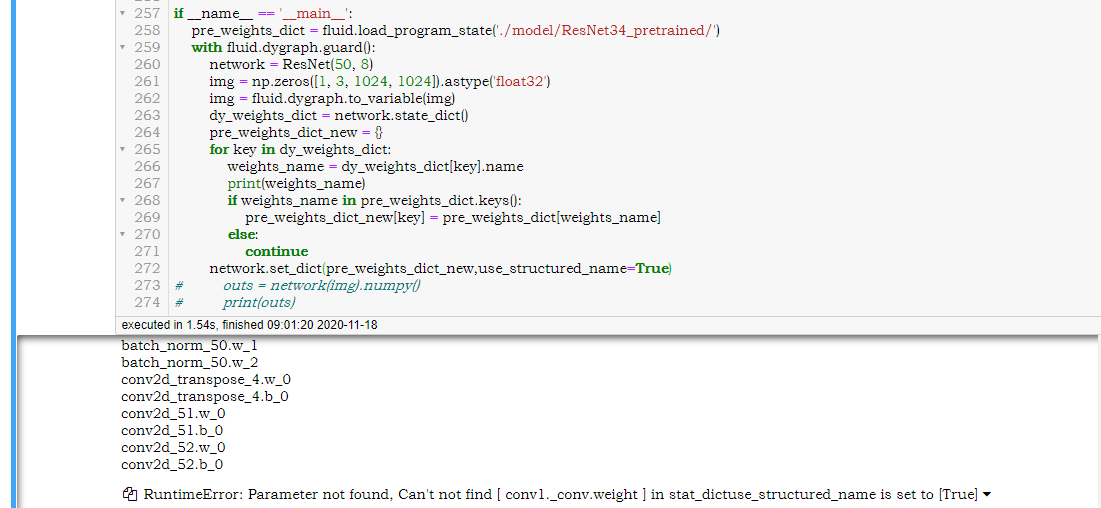The image size is (1101, 508).
Task: Collapse the code fold at line 257
Action: point(123,13)
